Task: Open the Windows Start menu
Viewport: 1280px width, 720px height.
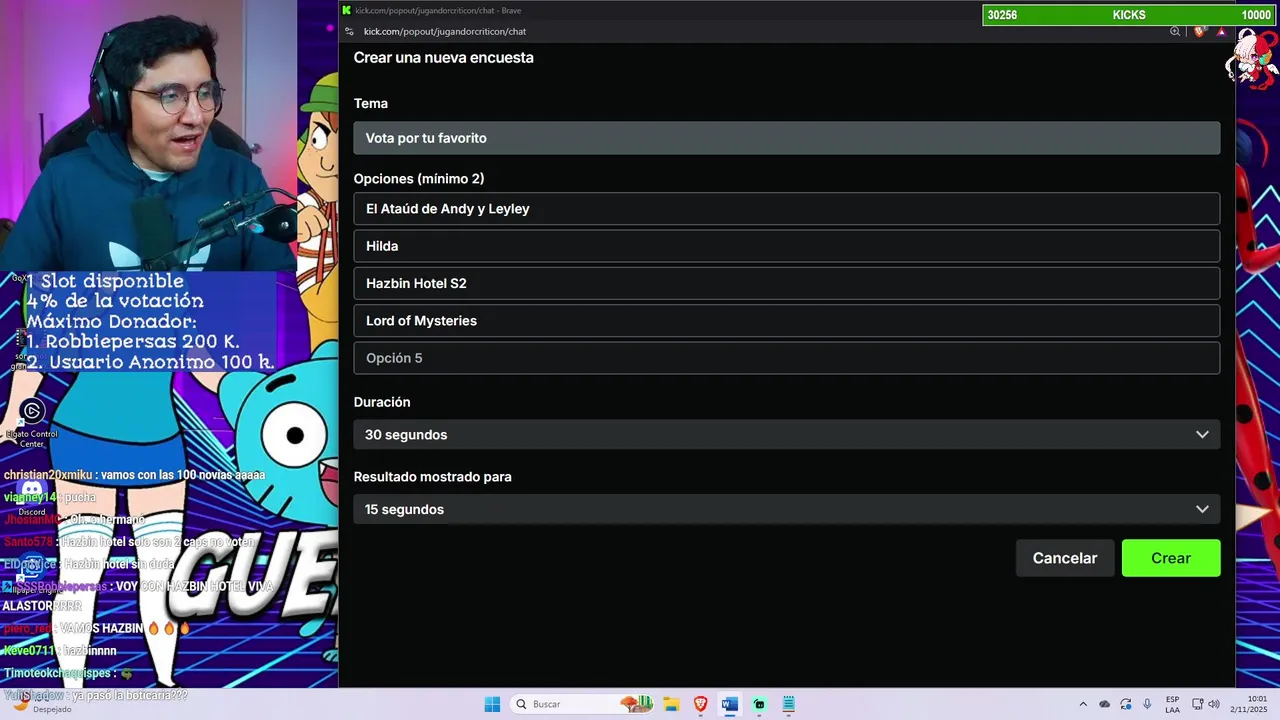Action: tap(492, 704)
